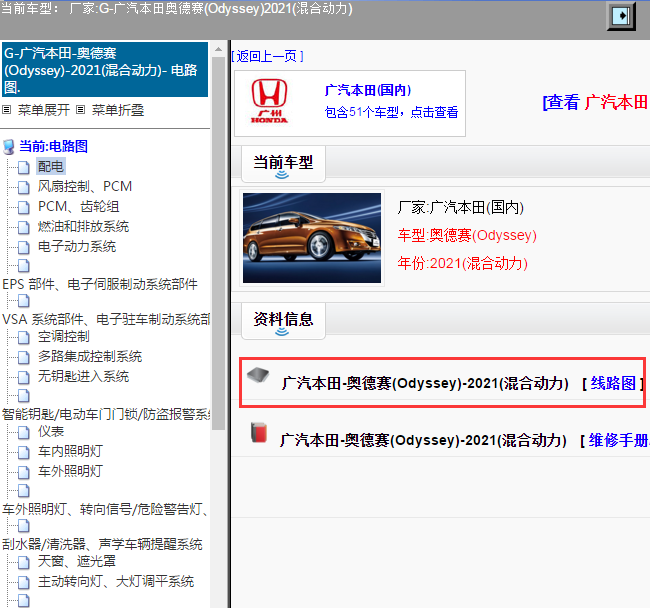Open 天窗、遮光罩 in the tree

click(77, 562)
